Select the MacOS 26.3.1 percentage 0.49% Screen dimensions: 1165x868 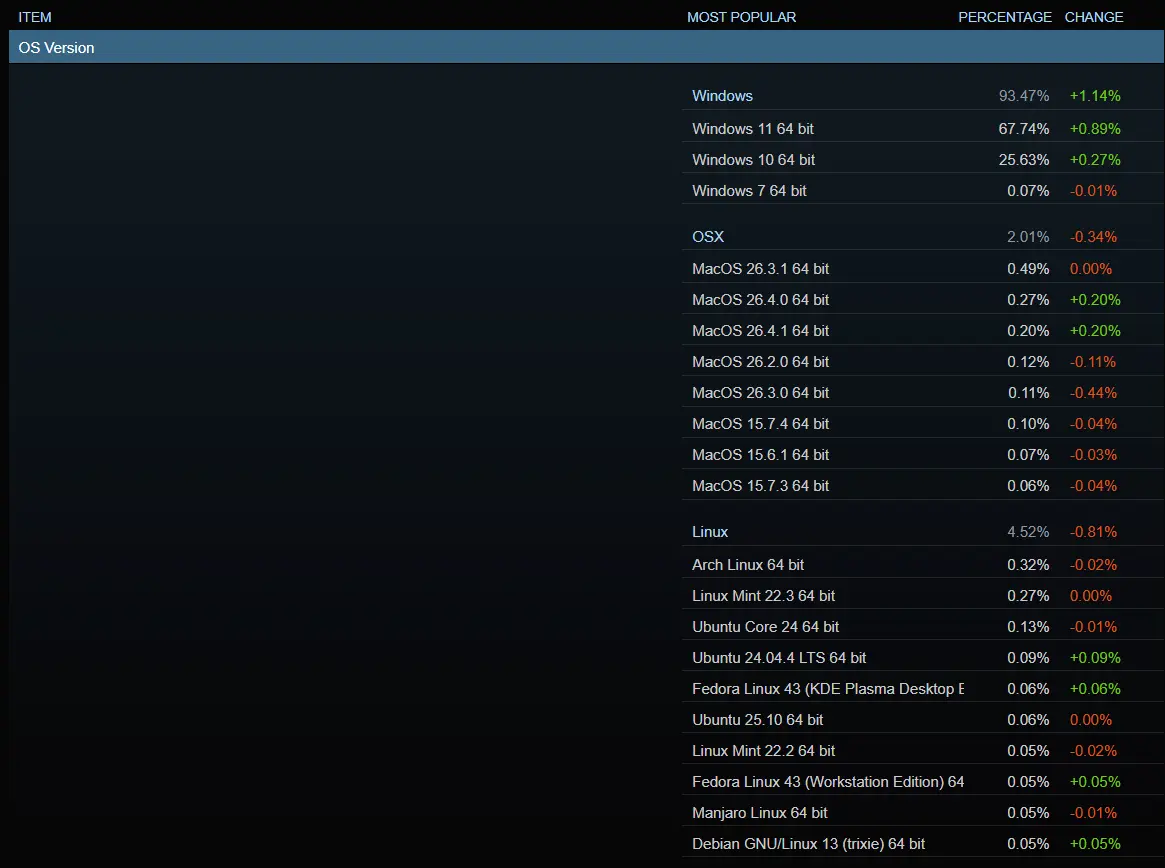pyautogui.click(x=1028, y=269)
